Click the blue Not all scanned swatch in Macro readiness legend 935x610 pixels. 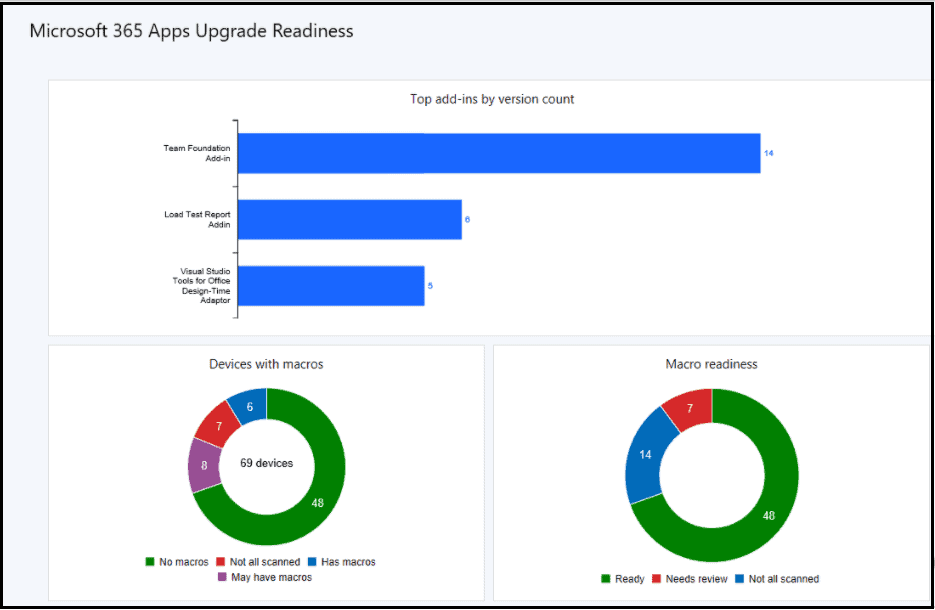[x=739, y=578]
